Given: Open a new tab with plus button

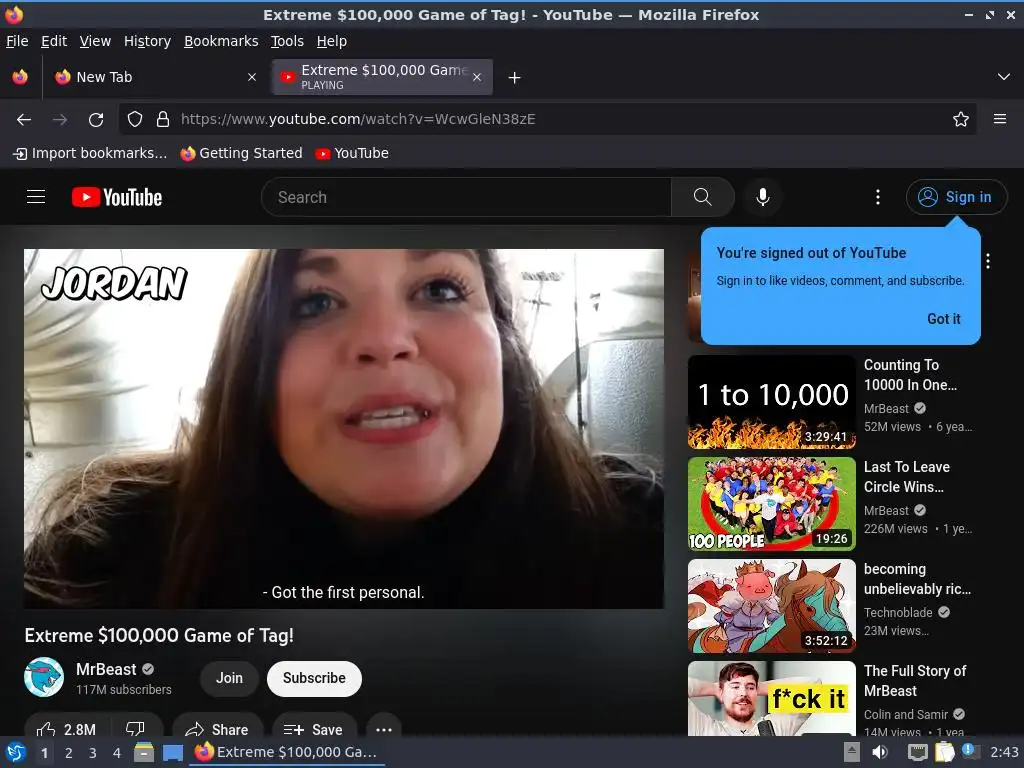Looking at the screenshot, I should (515, 78).
